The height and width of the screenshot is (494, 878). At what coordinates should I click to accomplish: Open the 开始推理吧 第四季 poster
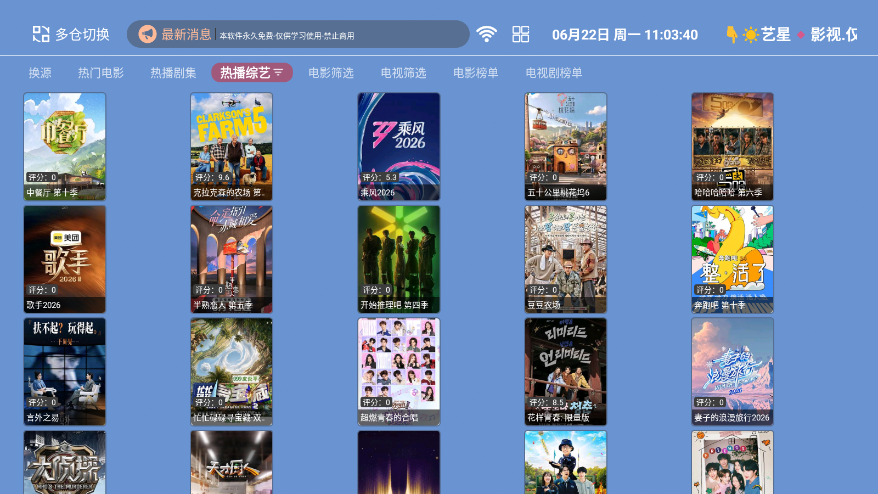point(399,259)
